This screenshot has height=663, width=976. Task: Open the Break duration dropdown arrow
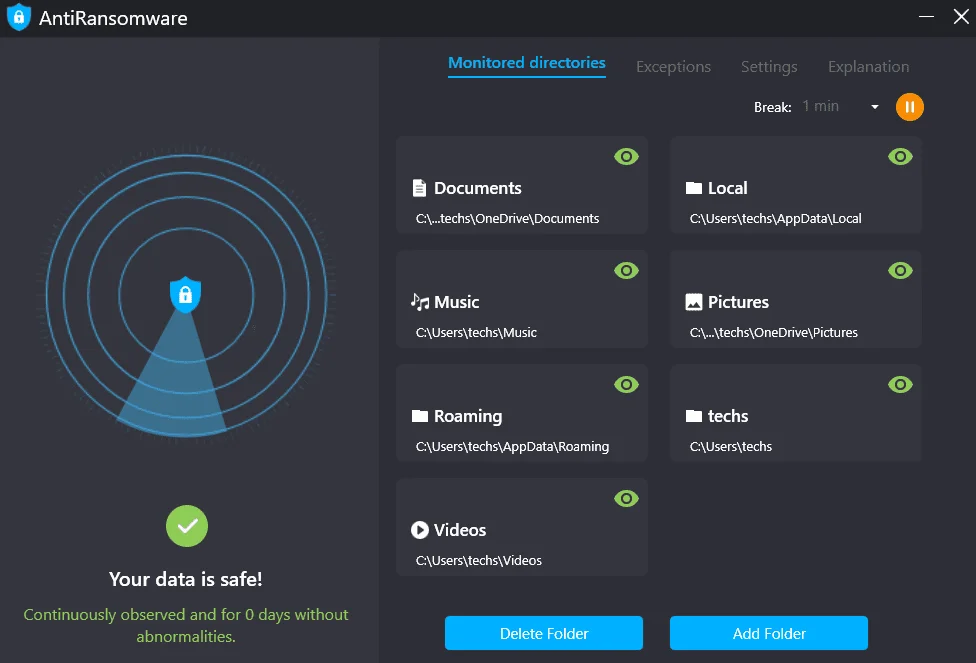(x=875, y=107)
